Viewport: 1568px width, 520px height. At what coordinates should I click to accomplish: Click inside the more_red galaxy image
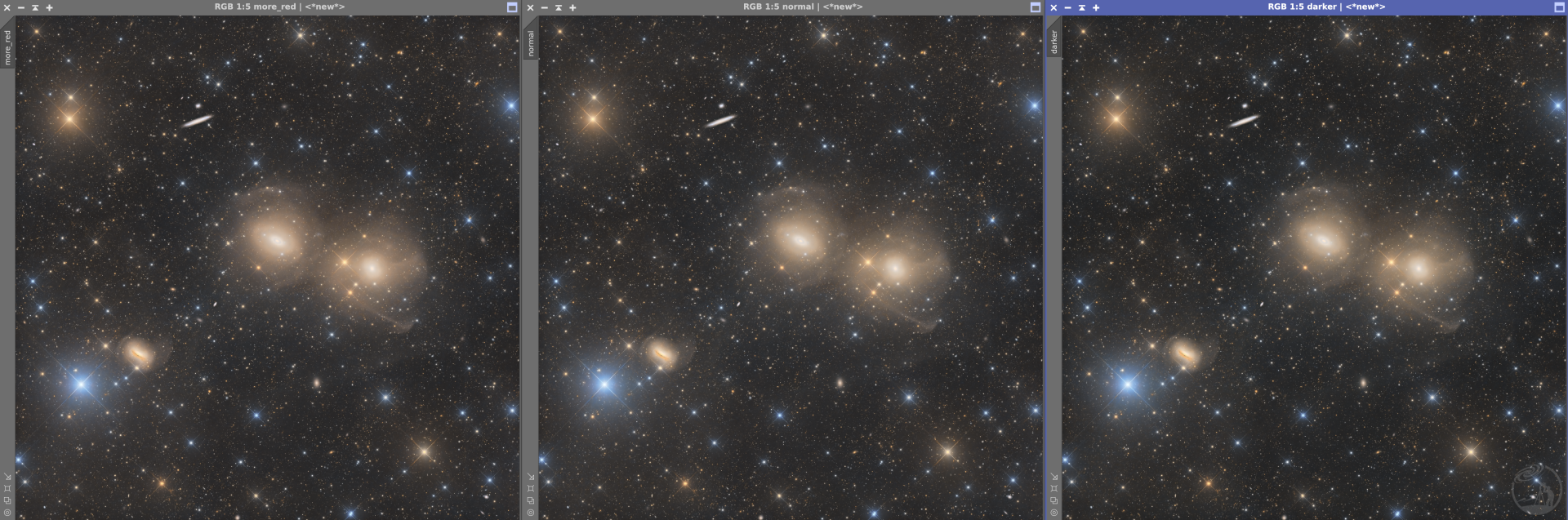click(268, 267)
